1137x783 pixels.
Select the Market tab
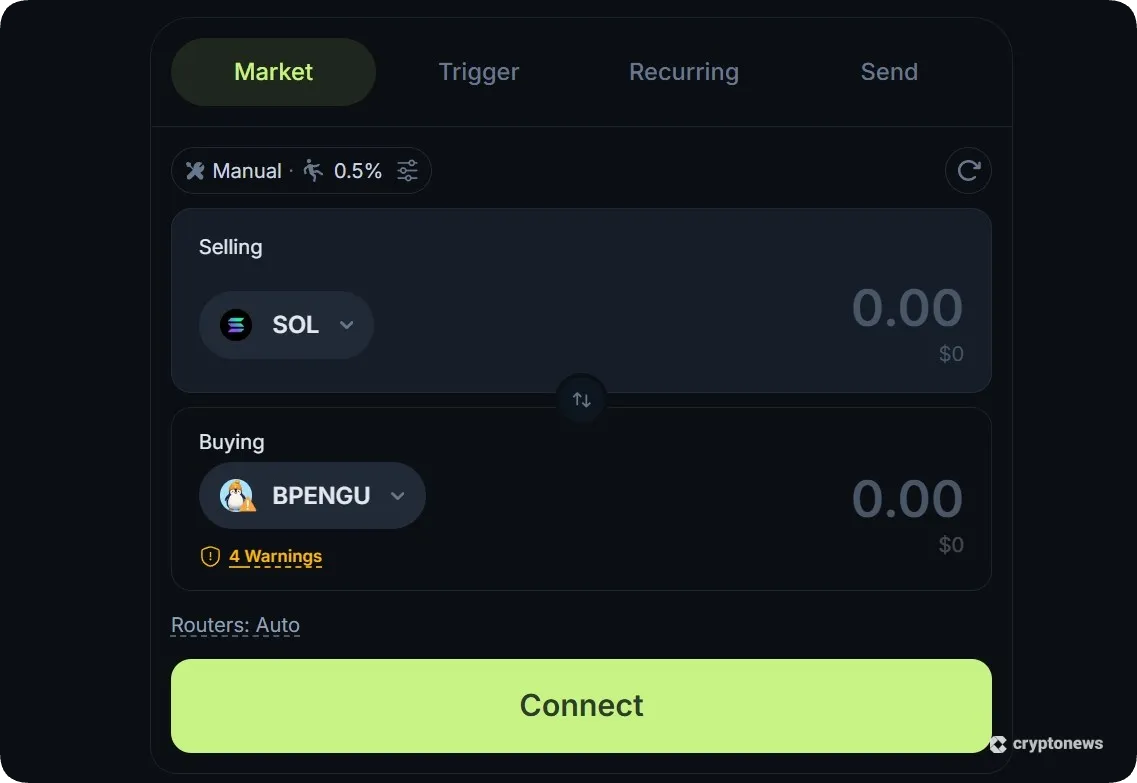(272, 71)
